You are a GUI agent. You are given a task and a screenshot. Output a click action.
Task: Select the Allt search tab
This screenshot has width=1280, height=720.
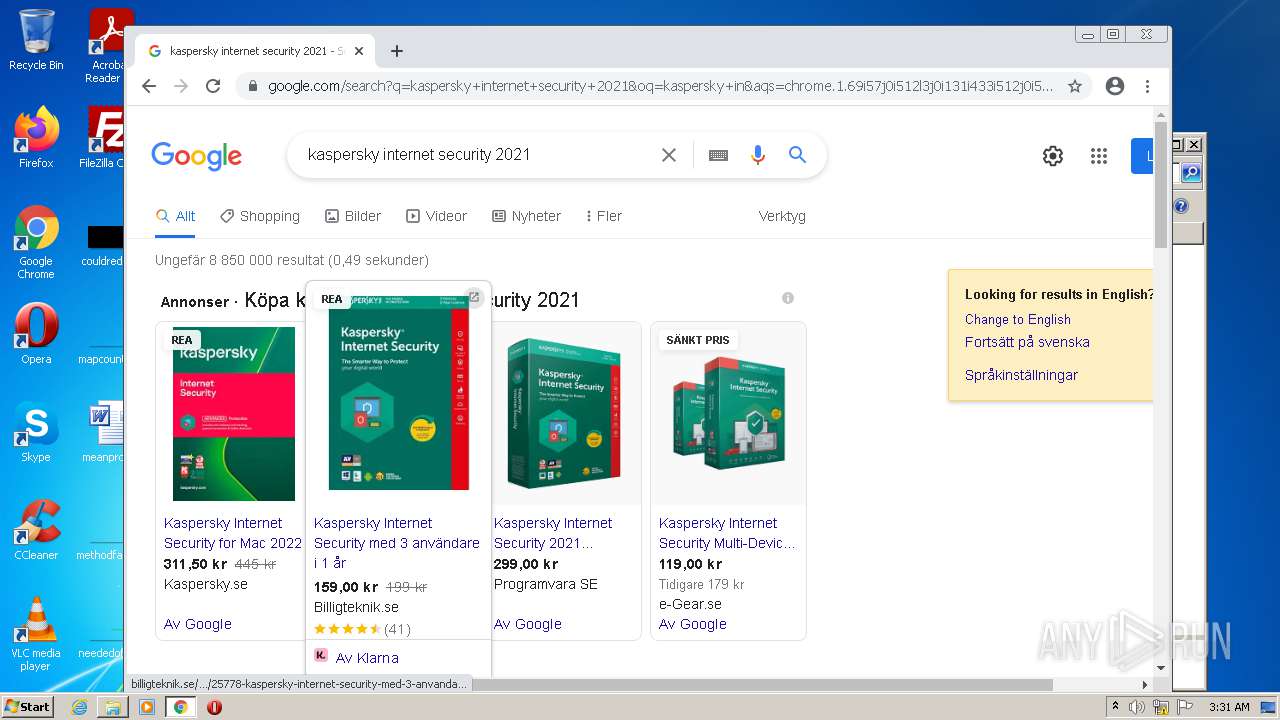(x=176, y=216)
